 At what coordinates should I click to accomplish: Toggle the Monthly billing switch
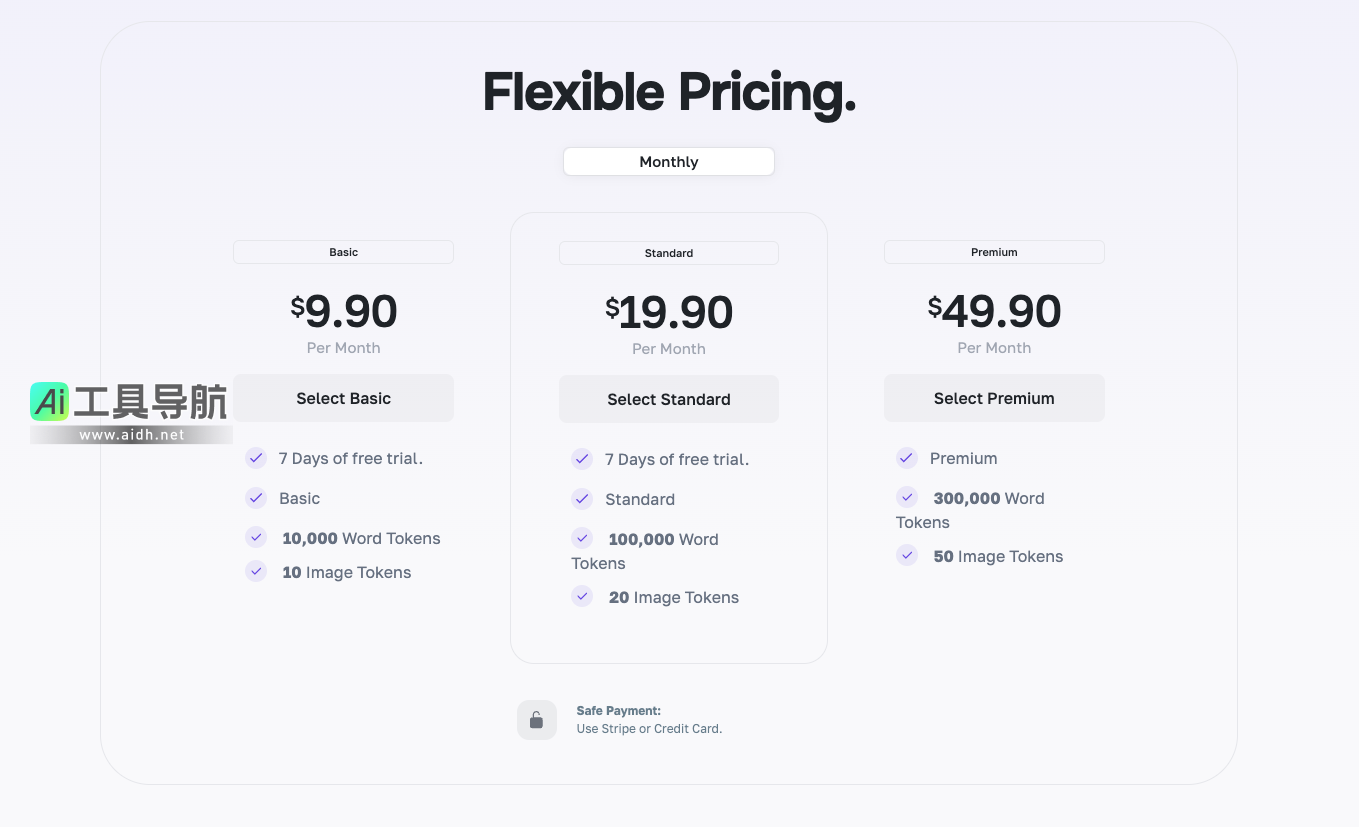[x=669, y=162]
